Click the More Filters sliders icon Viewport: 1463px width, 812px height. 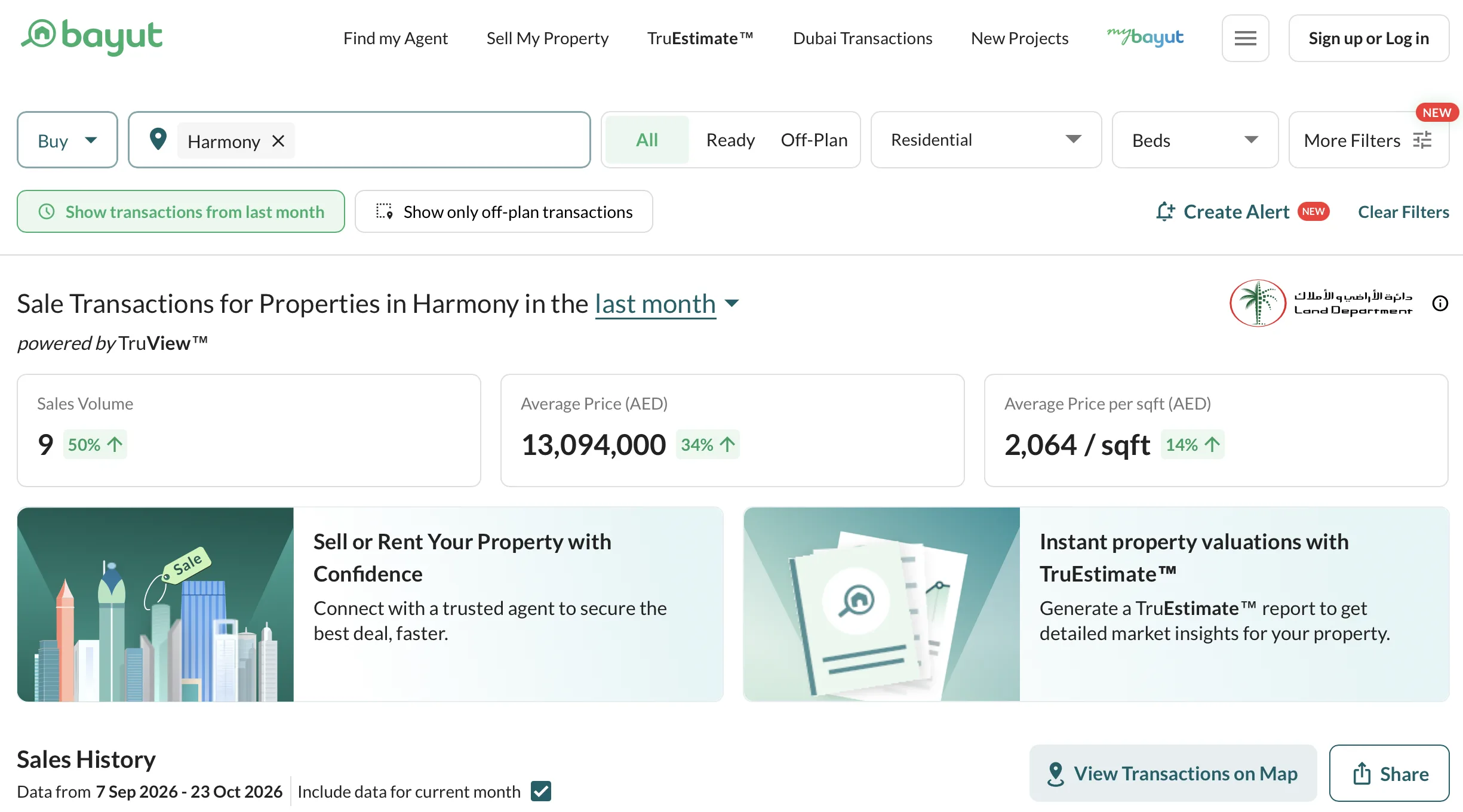1422,140
